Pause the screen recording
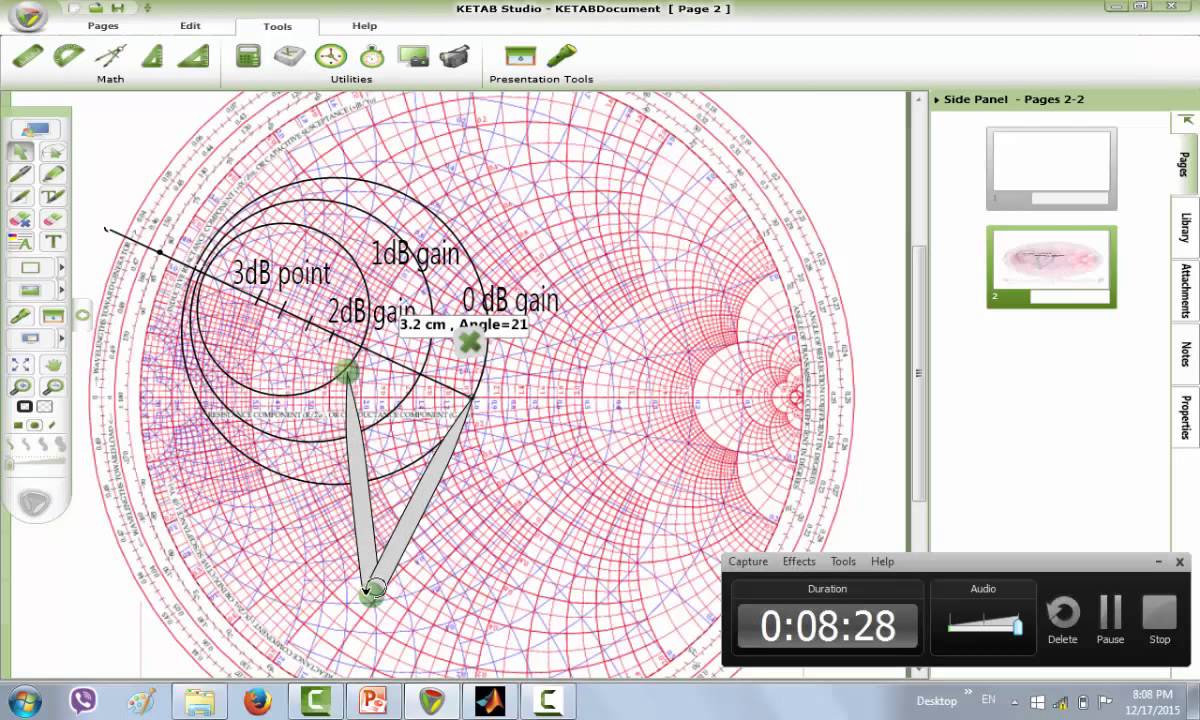This screenshot has height=720, width=1200. coord(1110,619)
